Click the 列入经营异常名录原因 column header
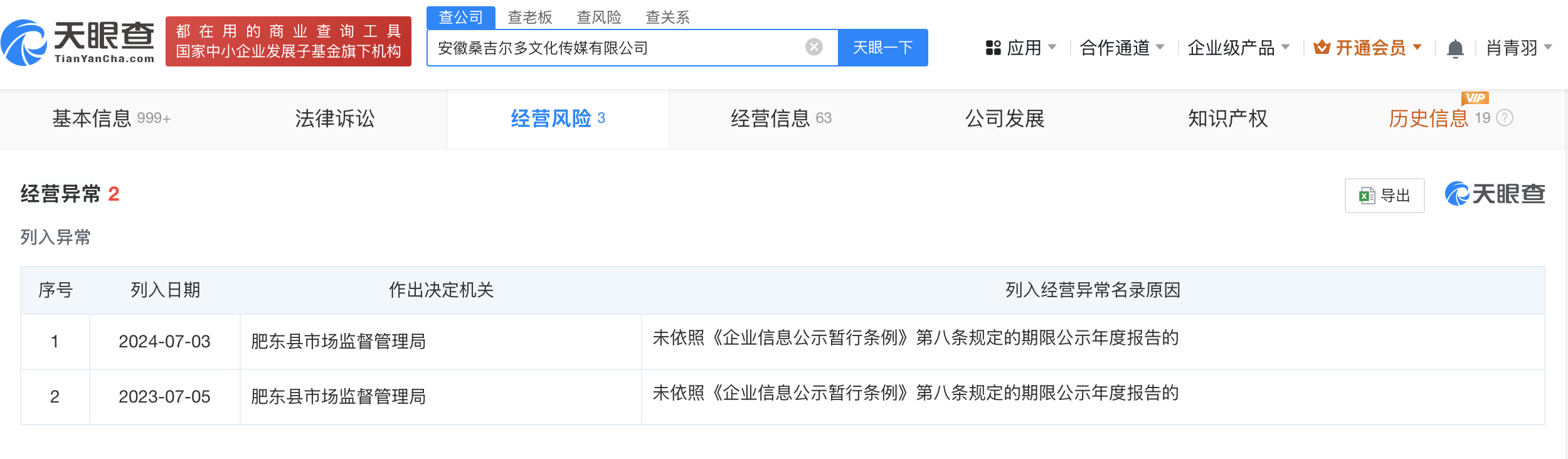The height and width of the screenshot is (459, 1568). point(1093,290)
